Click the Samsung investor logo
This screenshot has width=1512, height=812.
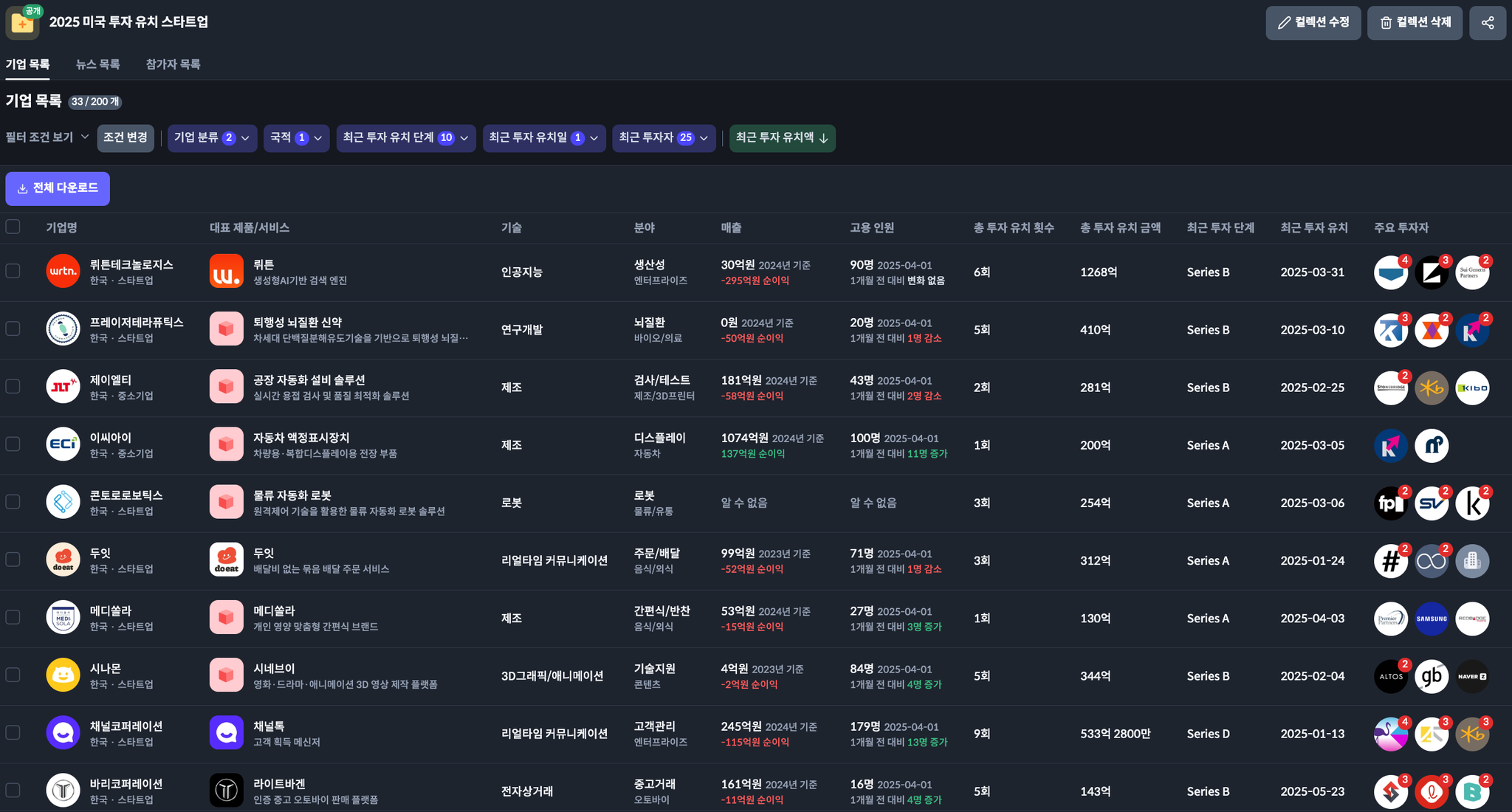(x=1432, y=619)
